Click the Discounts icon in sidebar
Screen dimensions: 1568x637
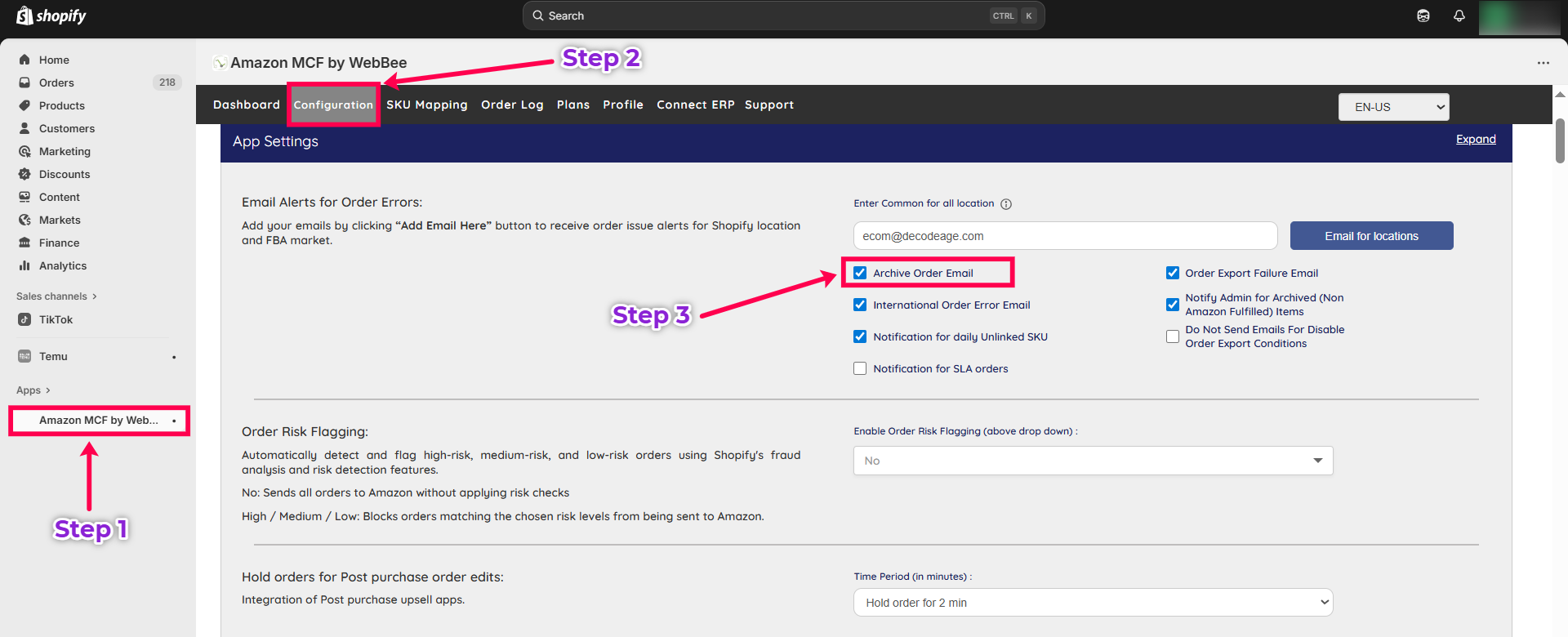24,174
